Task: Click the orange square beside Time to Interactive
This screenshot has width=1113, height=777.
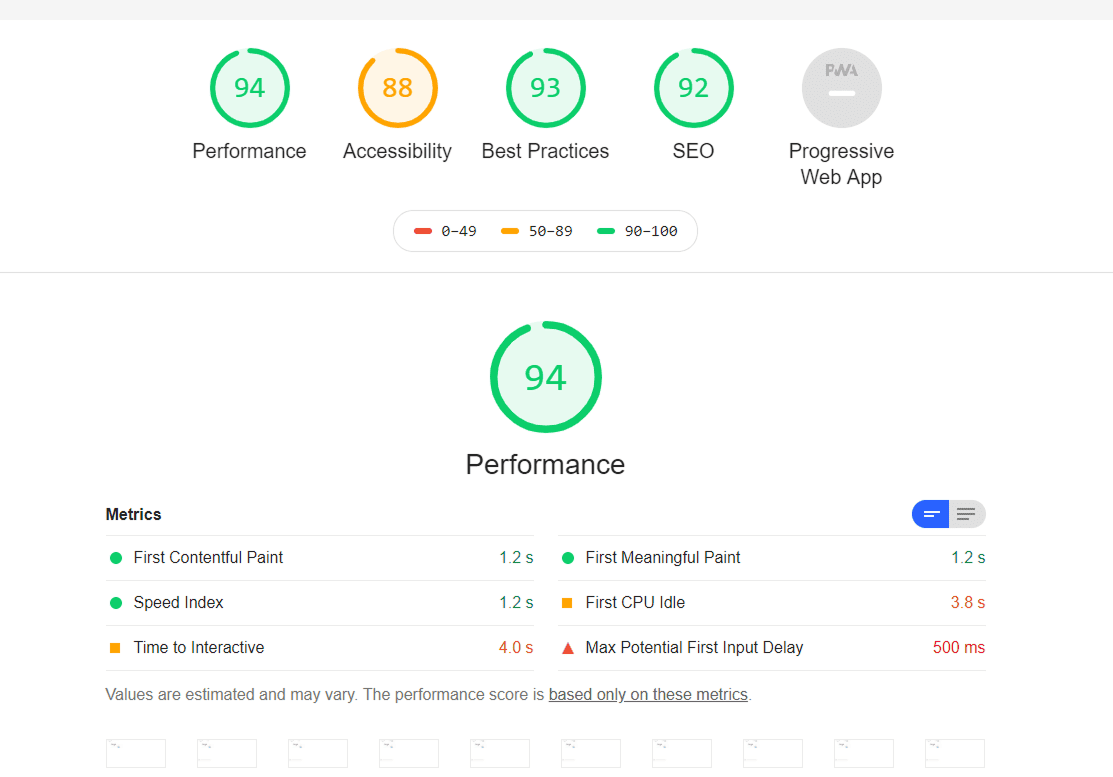Action: [115, 648]
